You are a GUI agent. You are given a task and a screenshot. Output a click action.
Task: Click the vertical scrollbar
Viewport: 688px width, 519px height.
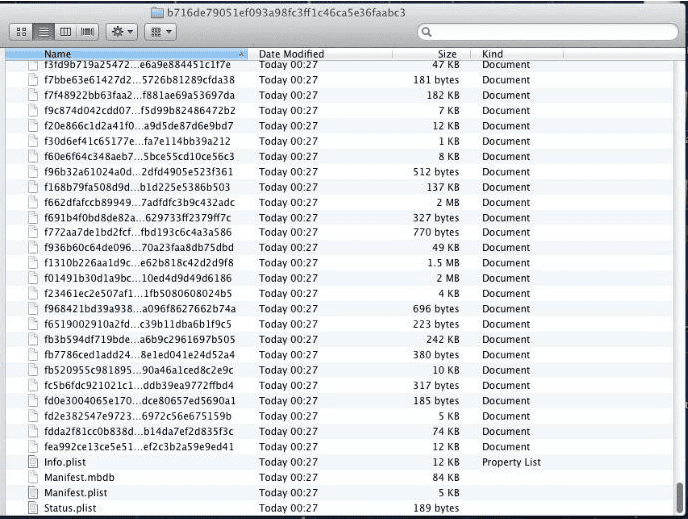click(682, 495)
